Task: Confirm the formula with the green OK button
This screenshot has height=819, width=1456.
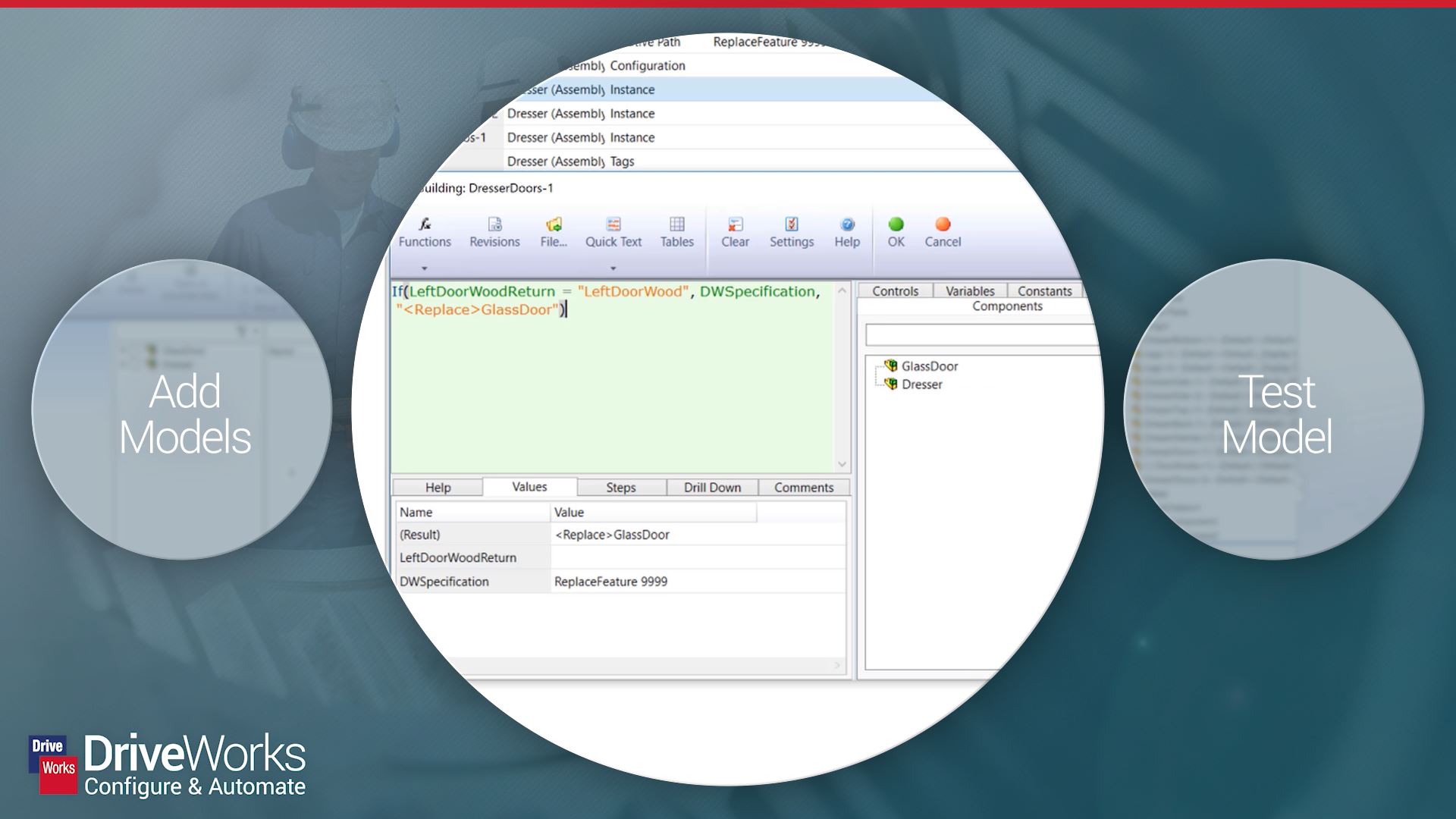Action: click(x=896, y=231)
